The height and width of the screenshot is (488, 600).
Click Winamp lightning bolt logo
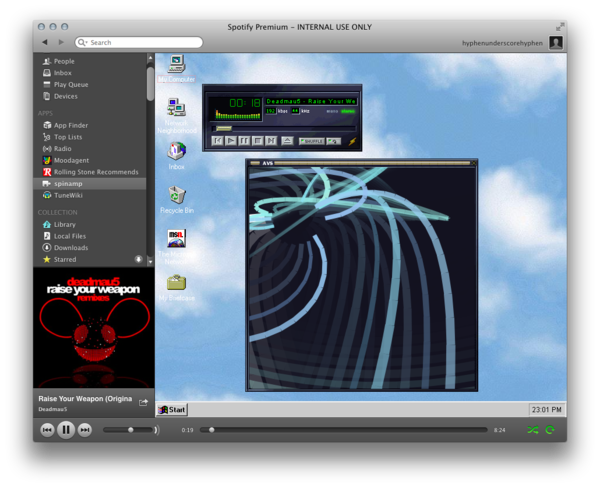[352, 141]
